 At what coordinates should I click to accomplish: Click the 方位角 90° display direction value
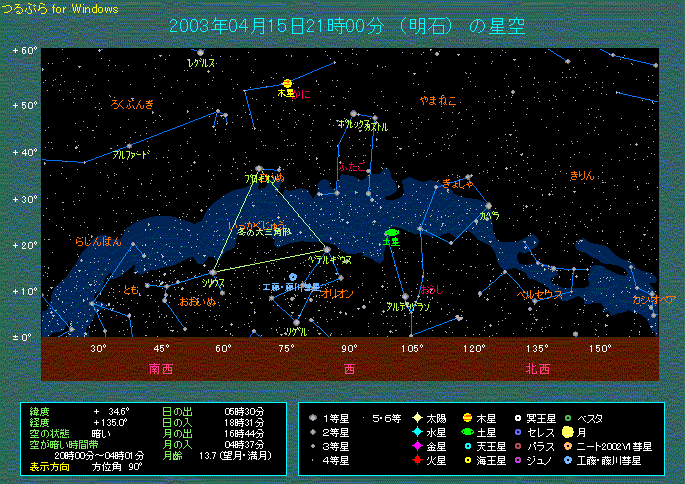(x=118, y=467)
